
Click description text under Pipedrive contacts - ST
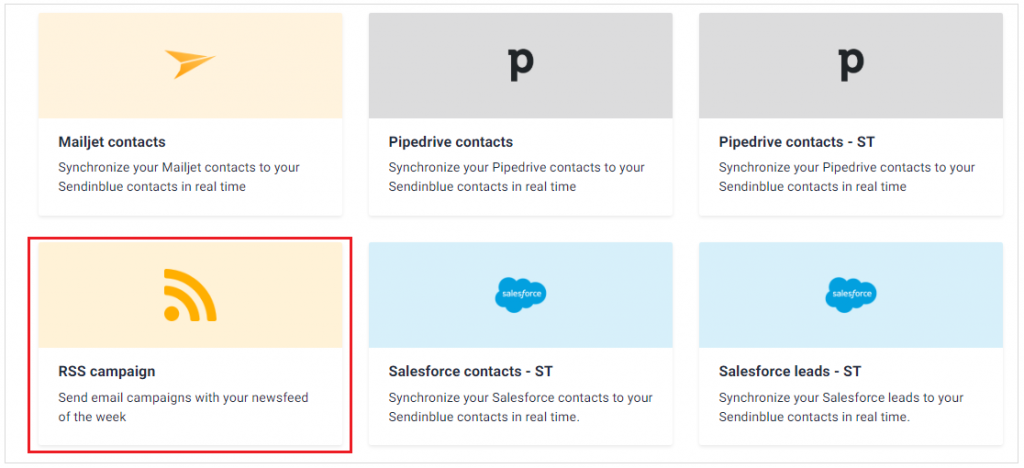(847, 177)
